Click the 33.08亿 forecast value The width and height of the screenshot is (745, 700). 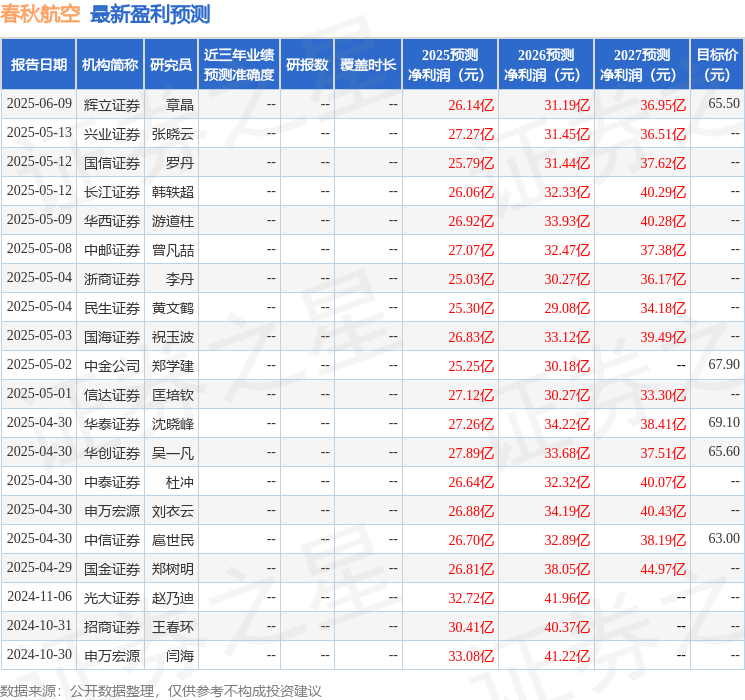[471, 656]
